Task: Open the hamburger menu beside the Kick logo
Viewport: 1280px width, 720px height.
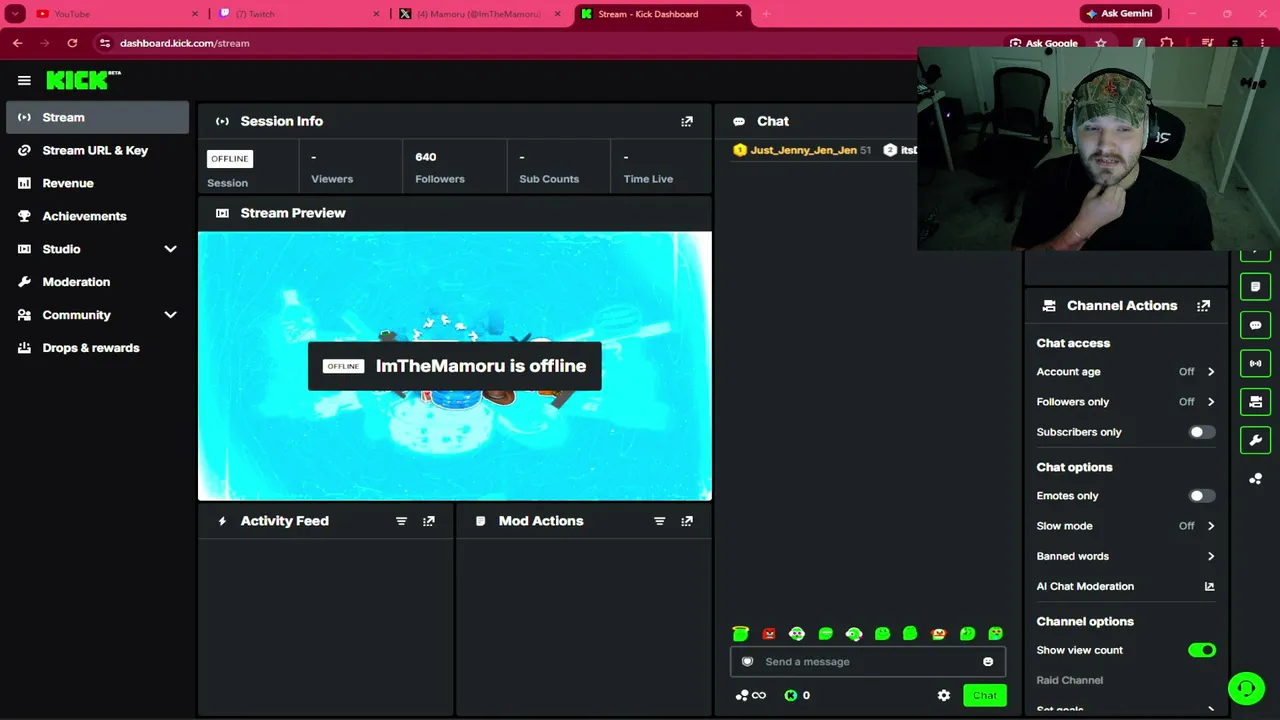Action: click(24, 80)
